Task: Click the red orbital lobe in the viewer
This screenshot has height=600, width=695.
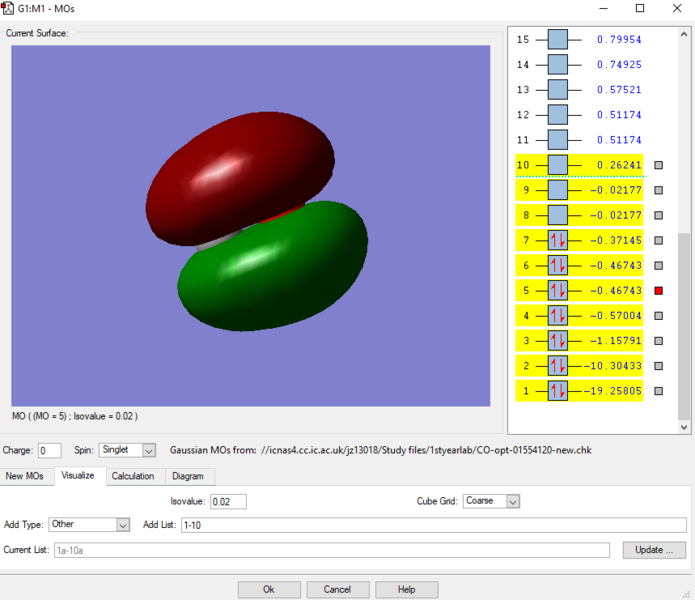Action: 239,177
